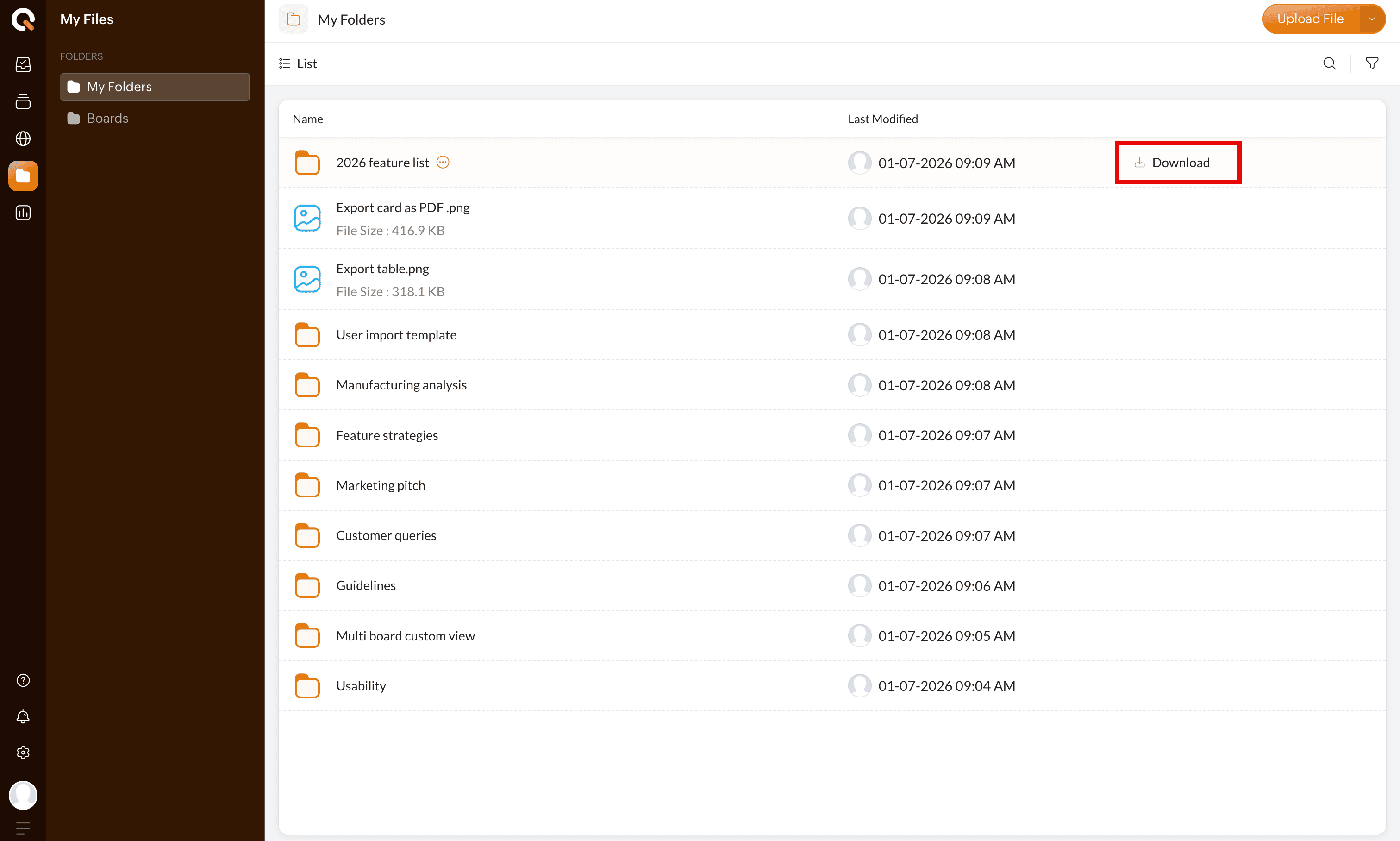The width and height of the screenshot is (1400, 841).
Task: Open notifications bell icon
Action: [23, 717]
